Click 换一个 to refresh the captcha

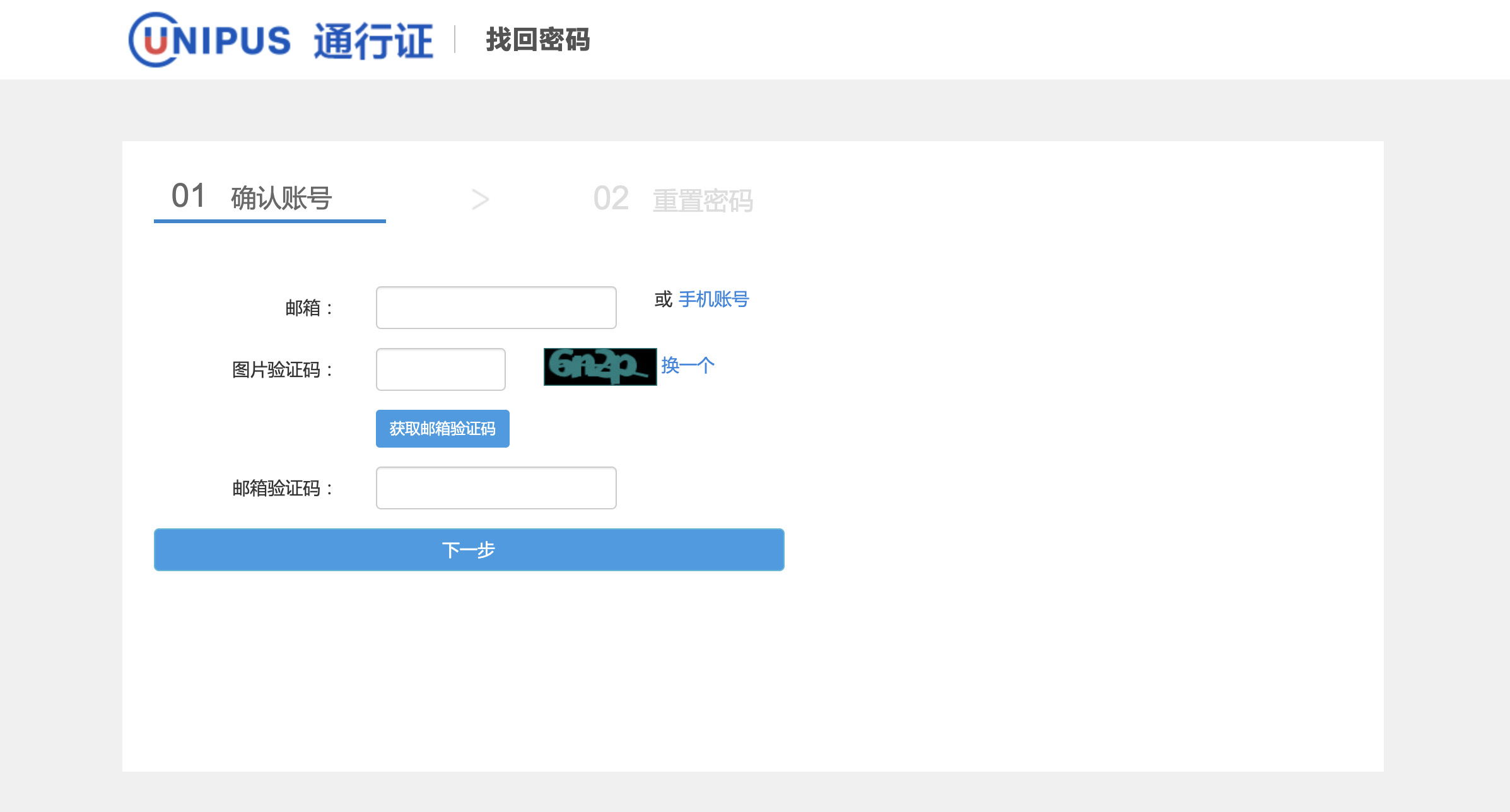pyautogui.click(x=687, y=364)
